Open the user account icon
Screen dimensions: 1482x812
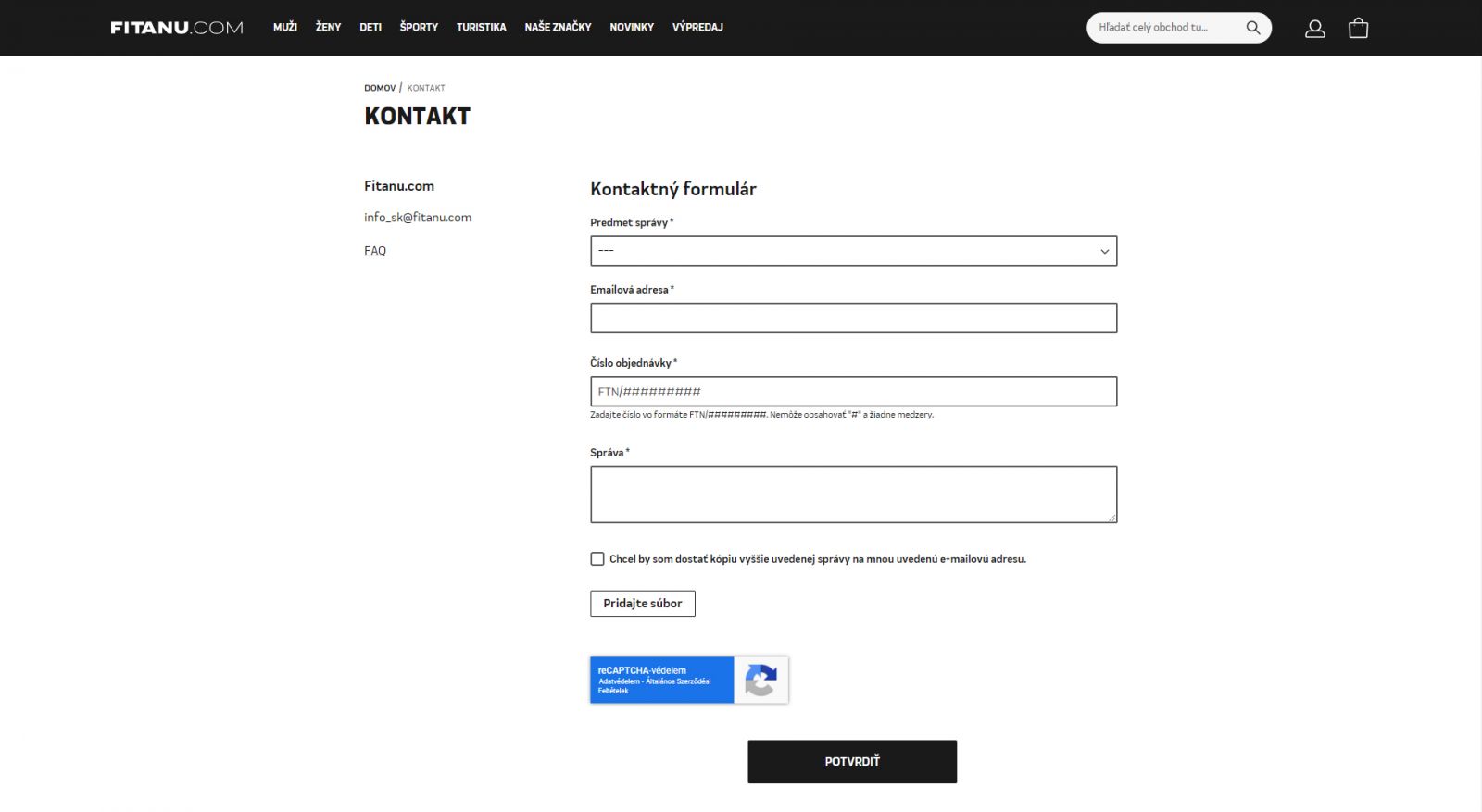(x=1314, y=29)
